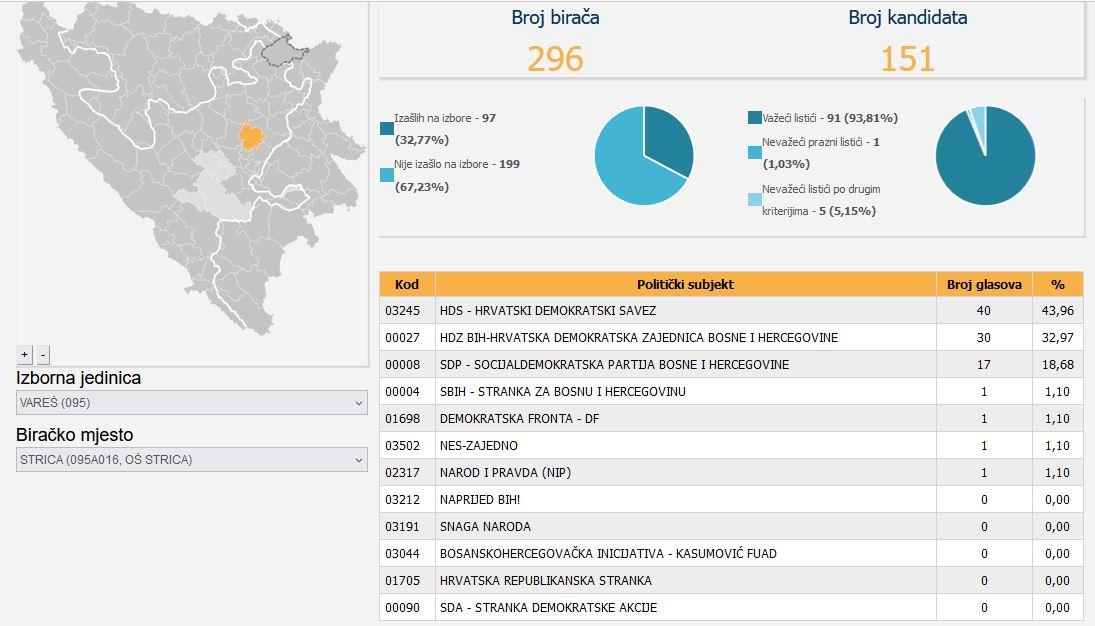Click the Broj birača value 296

tap(555, 59)
